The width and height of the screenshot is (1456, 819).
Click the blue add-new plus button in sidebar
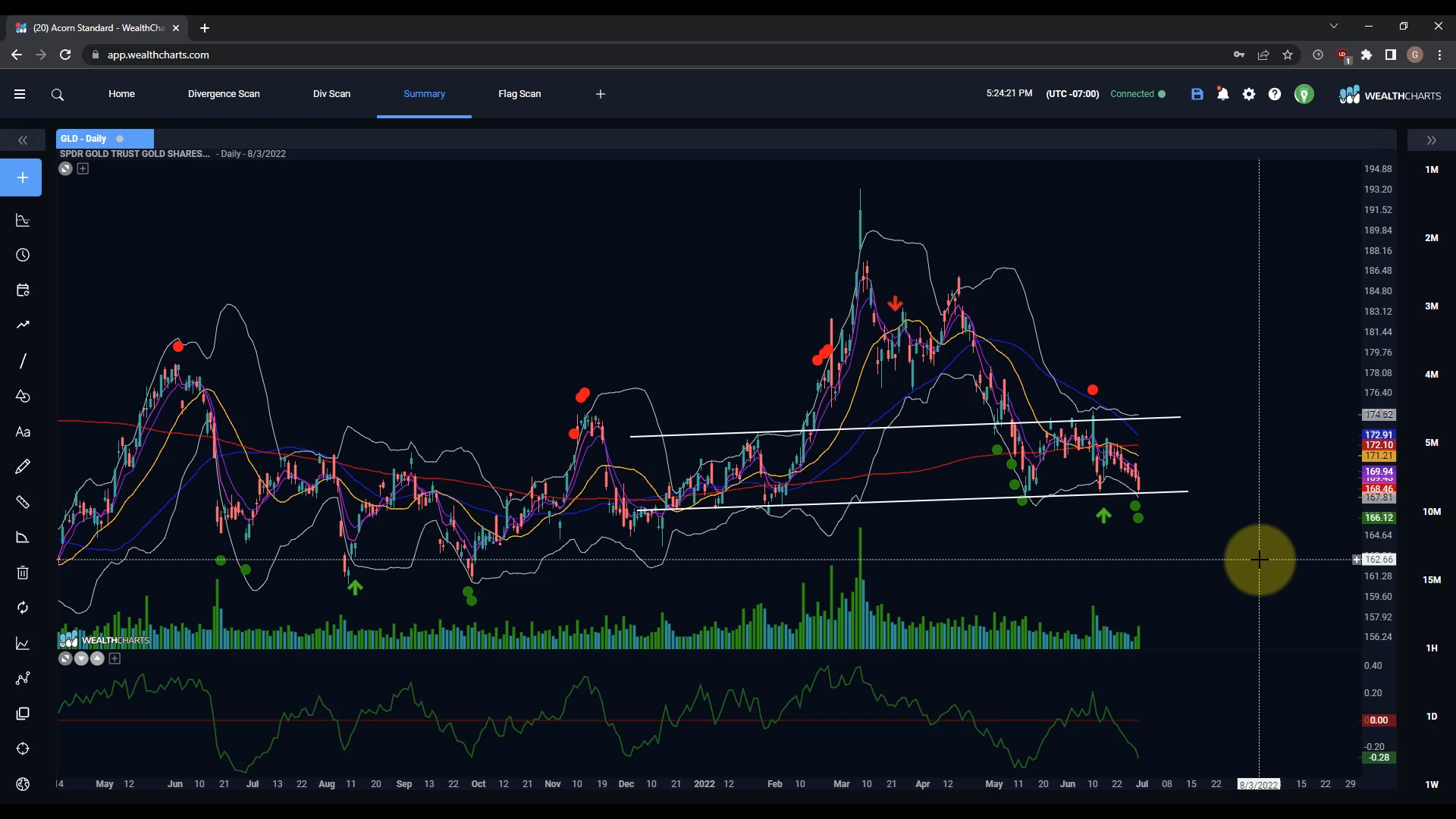click(21, 177)
